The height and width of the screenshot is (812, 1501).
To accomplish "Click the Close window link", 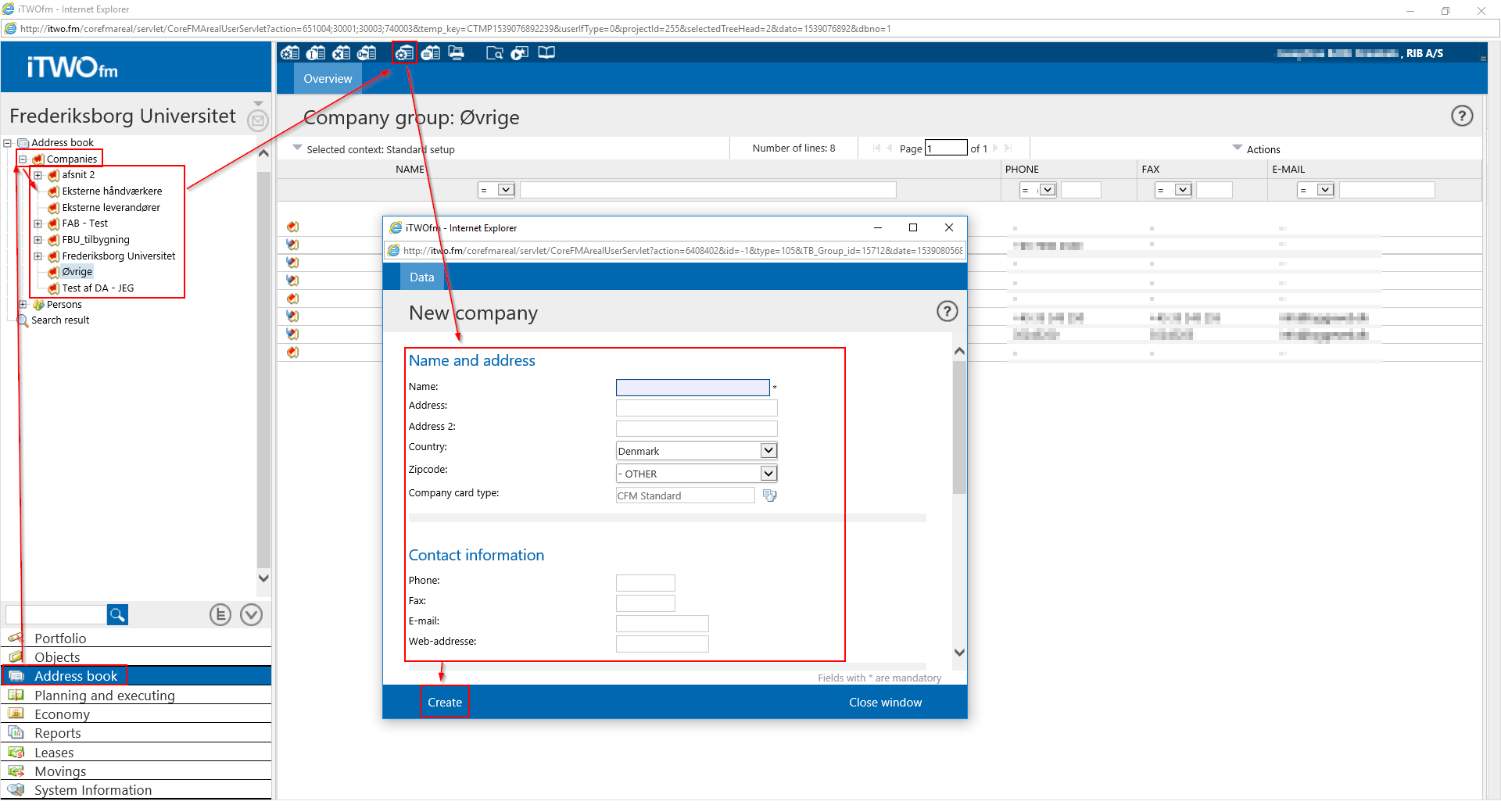I will 885,703.
